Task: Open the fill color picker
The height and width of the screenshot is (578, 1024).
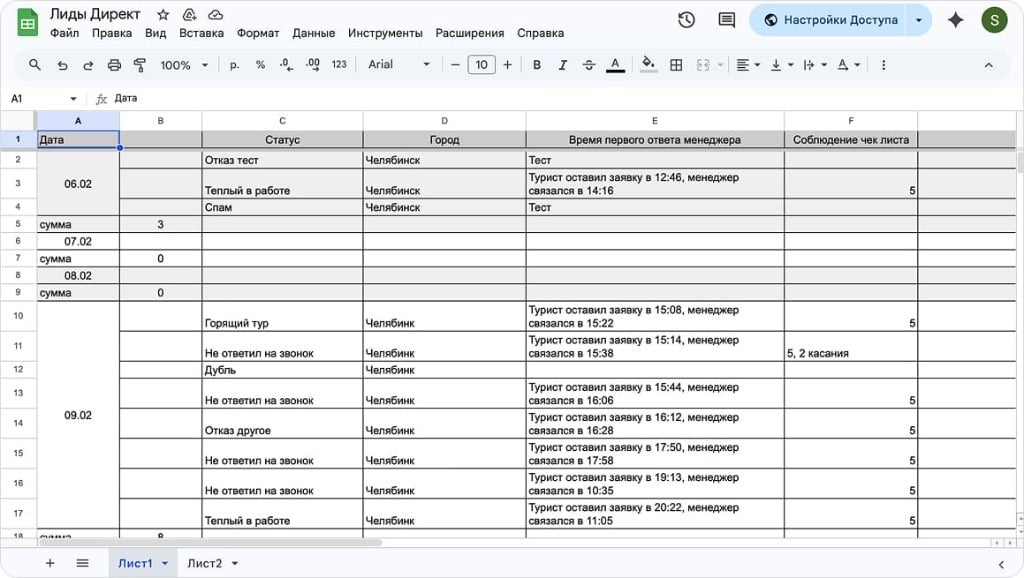Action: pyautogui.click(x=648, y=65)
